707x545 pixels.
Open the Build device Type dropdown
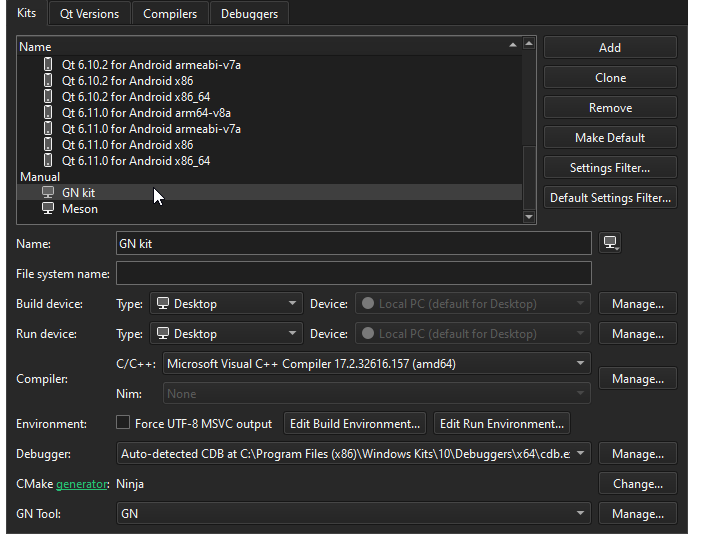pyautogui.click(x=226, y=304)
